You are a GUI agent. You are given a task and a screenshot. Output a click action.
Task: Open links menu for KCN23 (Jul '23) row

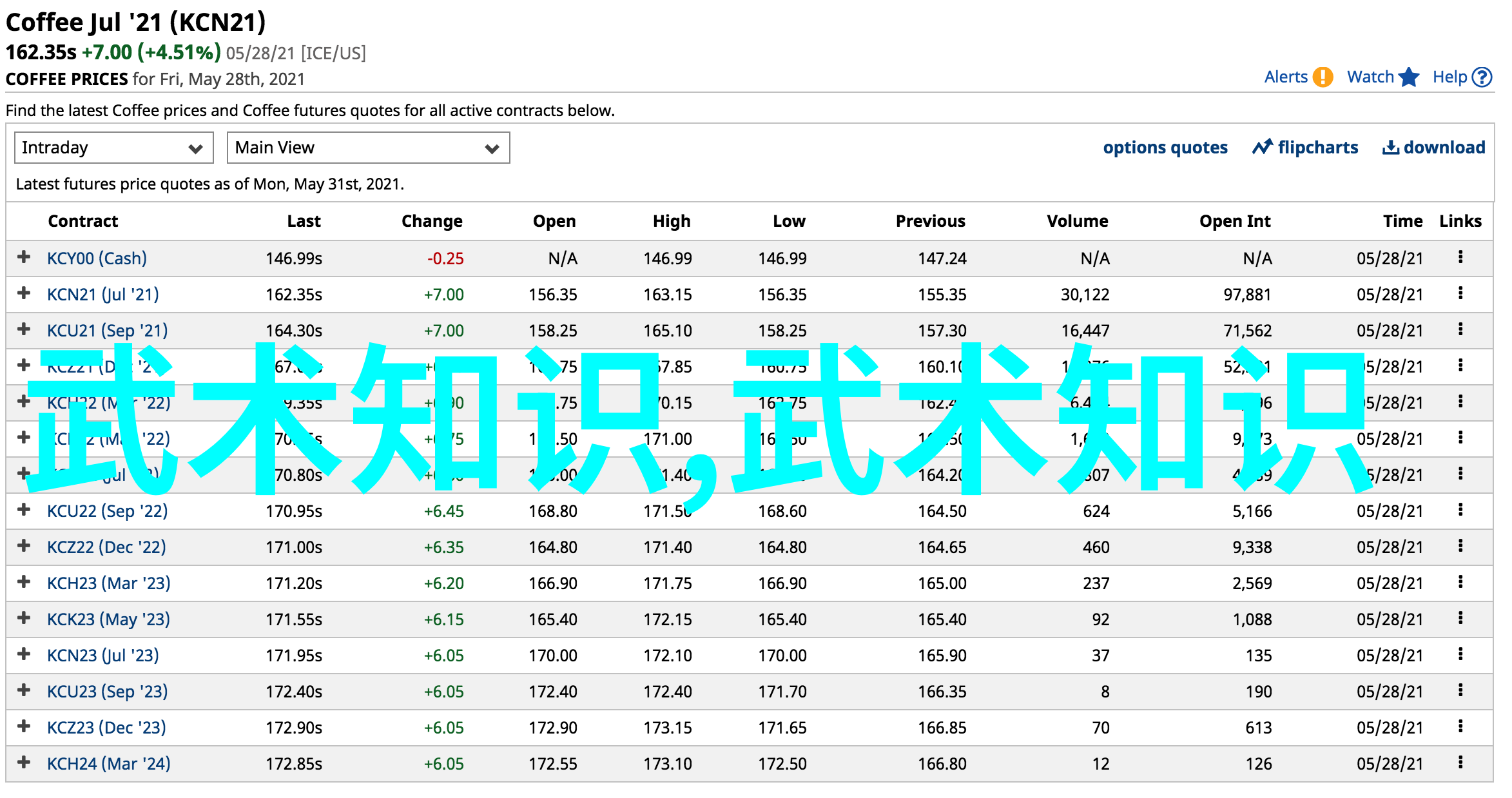point(1460,654)
